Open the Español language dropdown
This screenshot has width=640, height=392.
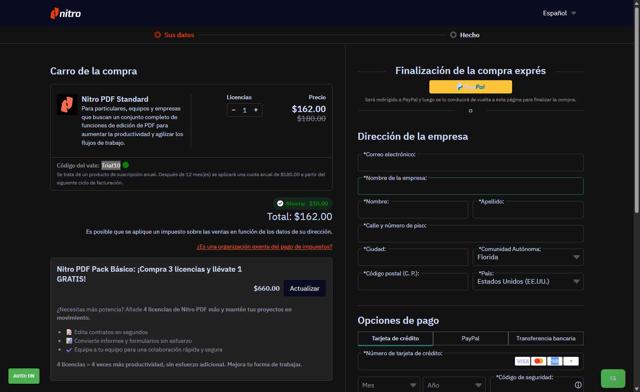[x=559, y=13]
